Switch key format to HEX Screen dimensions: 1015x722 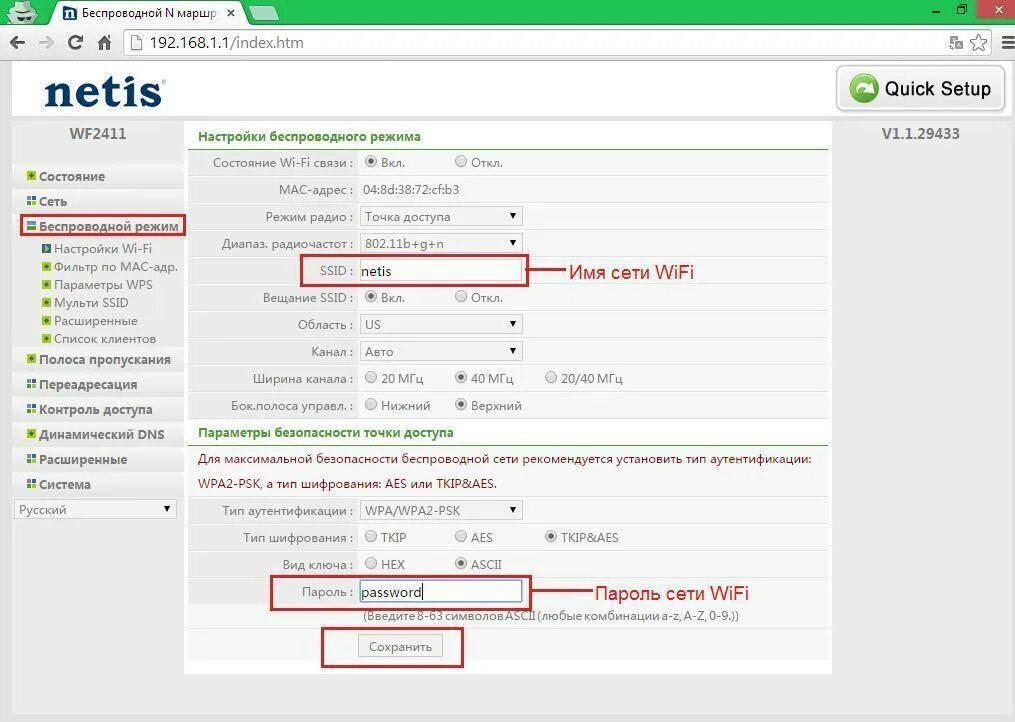370,564
